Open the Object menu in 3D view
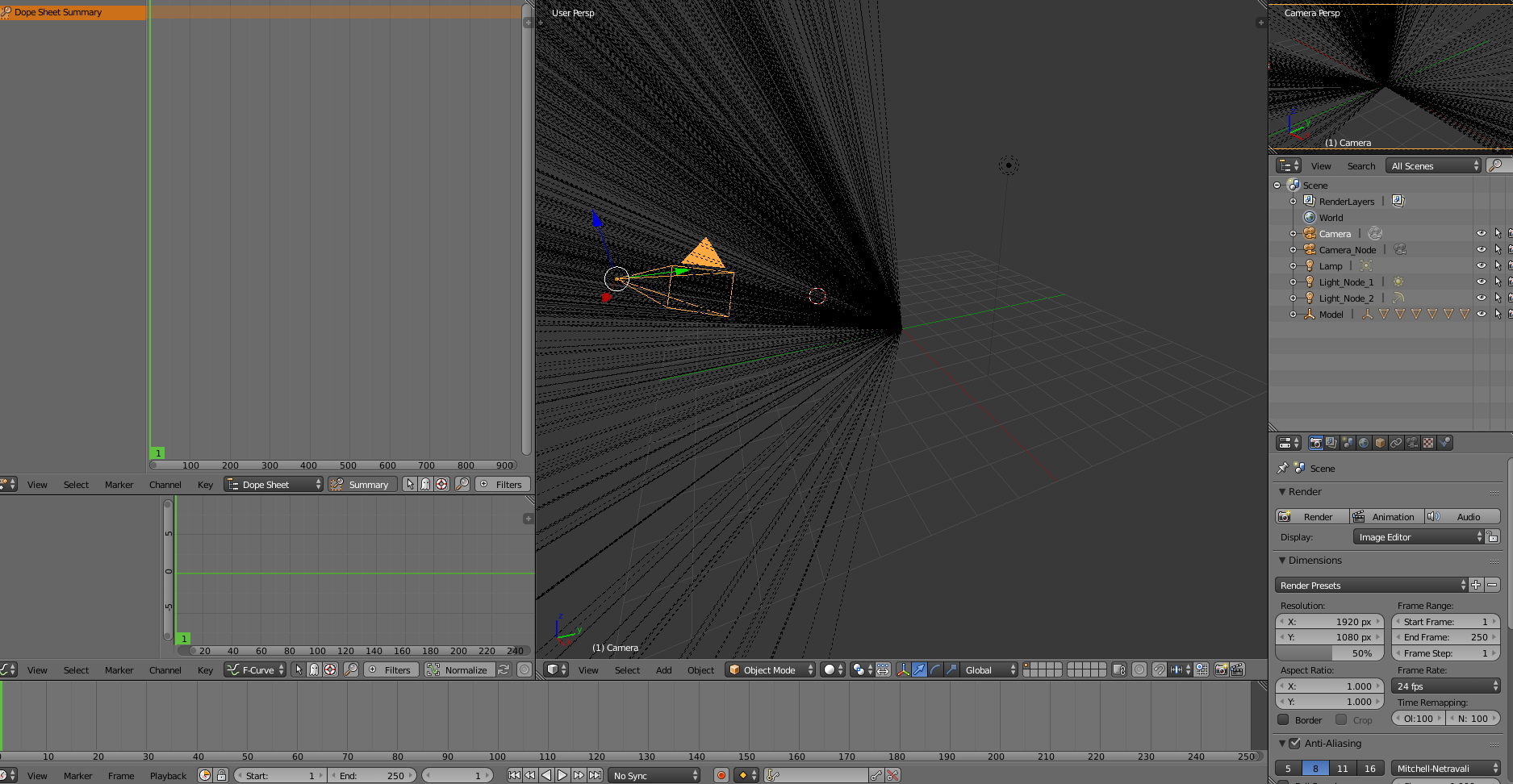The width and height of the screenshot is (1513, 784). click(x=700, y=670)
